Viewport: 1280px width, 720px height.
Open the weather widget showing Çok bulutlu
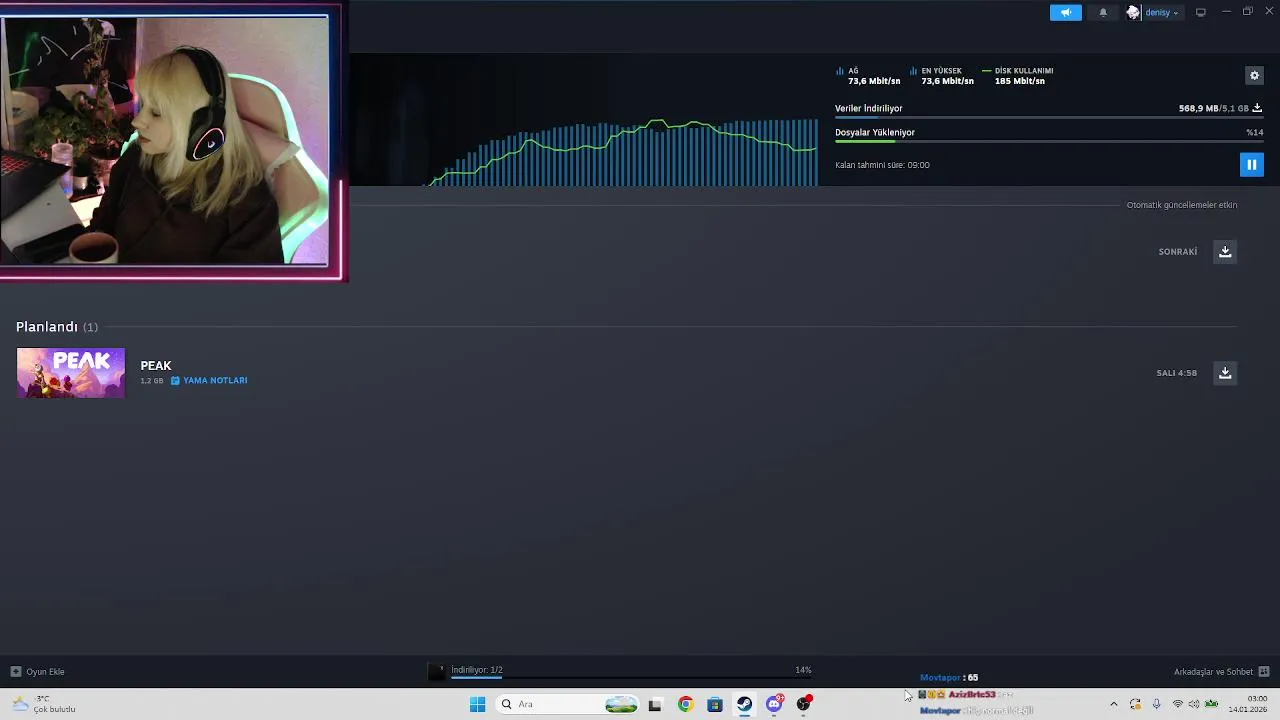pos(45,704)
